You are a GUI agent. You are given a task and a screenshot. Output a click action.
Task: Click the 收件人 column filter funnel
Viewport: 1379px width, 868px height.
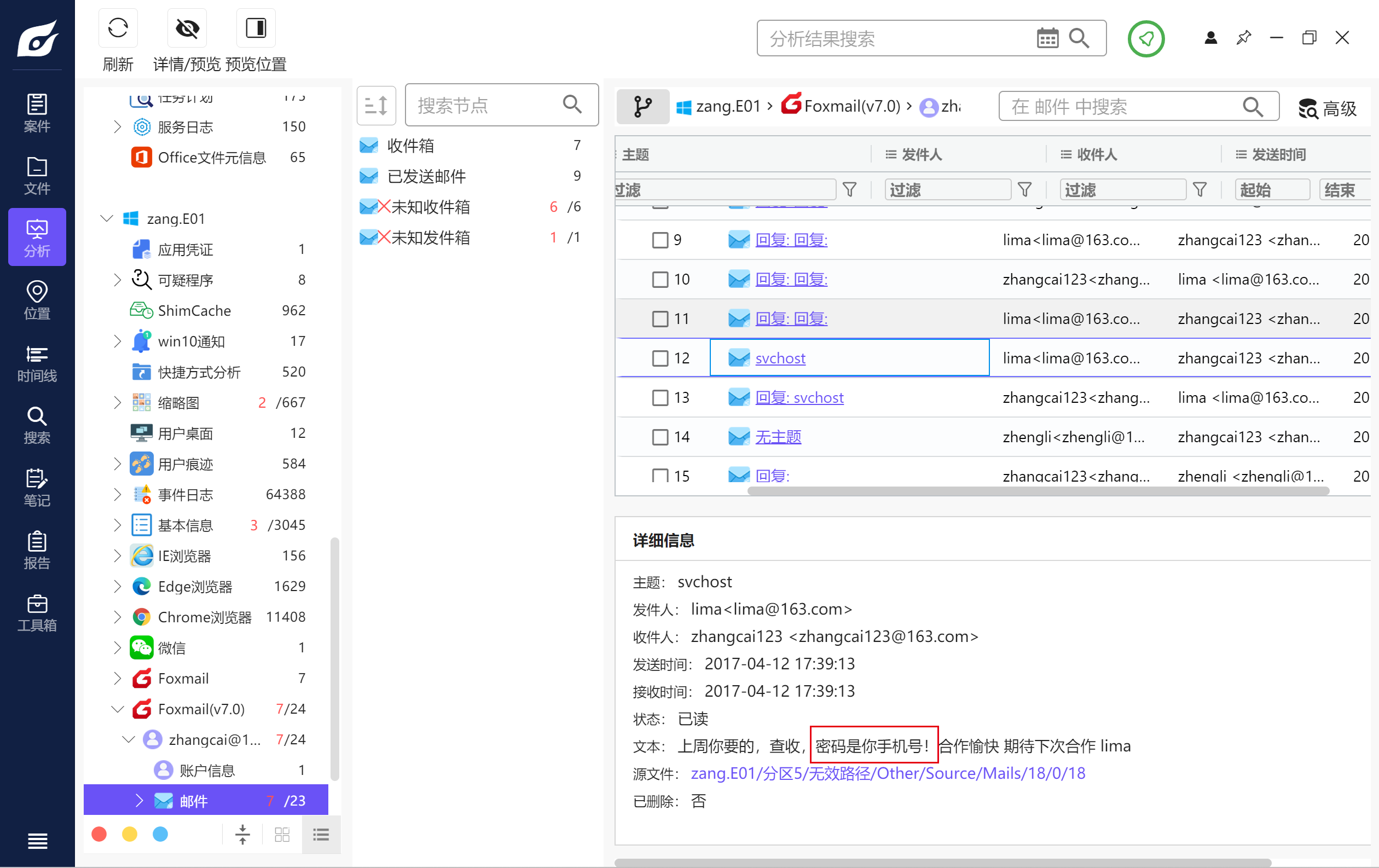tap(1200, 189)
